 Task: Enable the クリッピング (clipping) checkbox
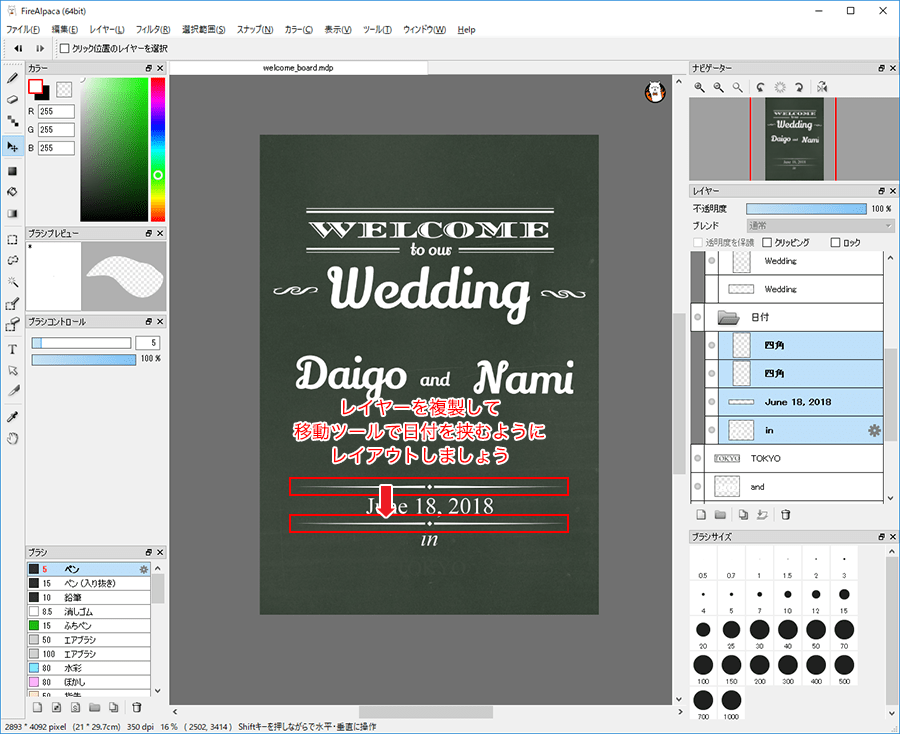pos(767,242)
